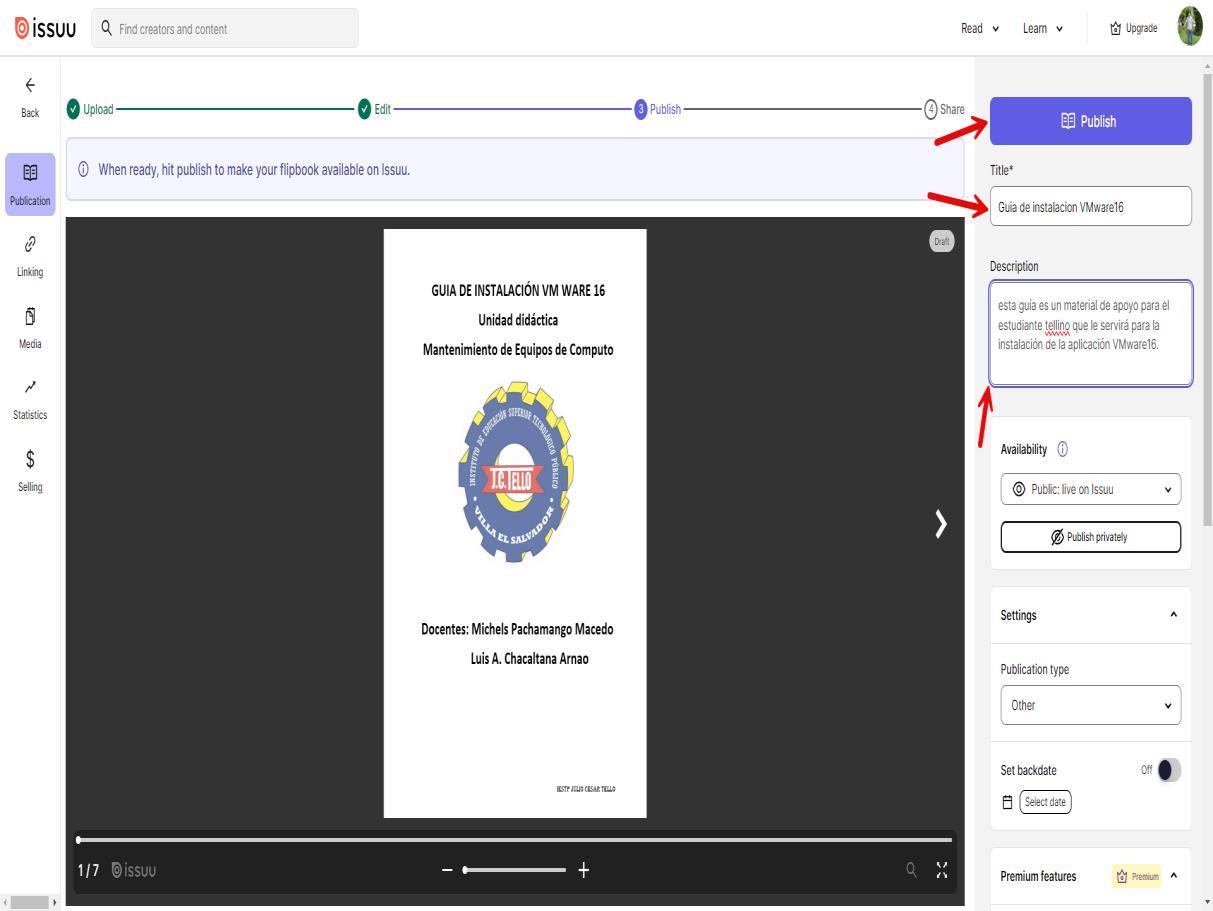This screenshot has height=911, width=1213.
Task: Collapse the Premium features section
Action: [1174, 876]
